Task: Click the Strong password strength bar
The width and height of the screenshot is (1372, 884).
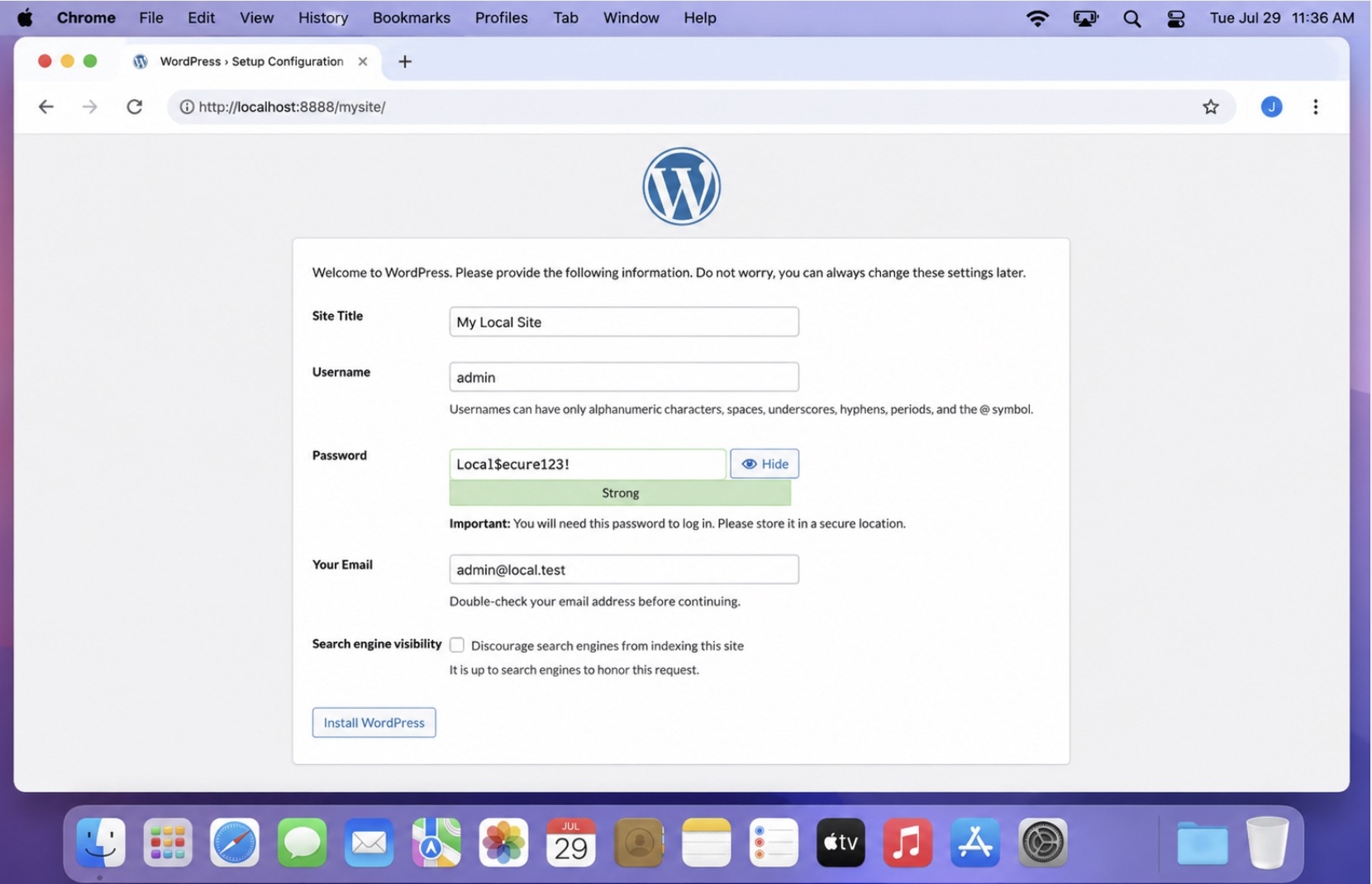Action: click(620, 493)
